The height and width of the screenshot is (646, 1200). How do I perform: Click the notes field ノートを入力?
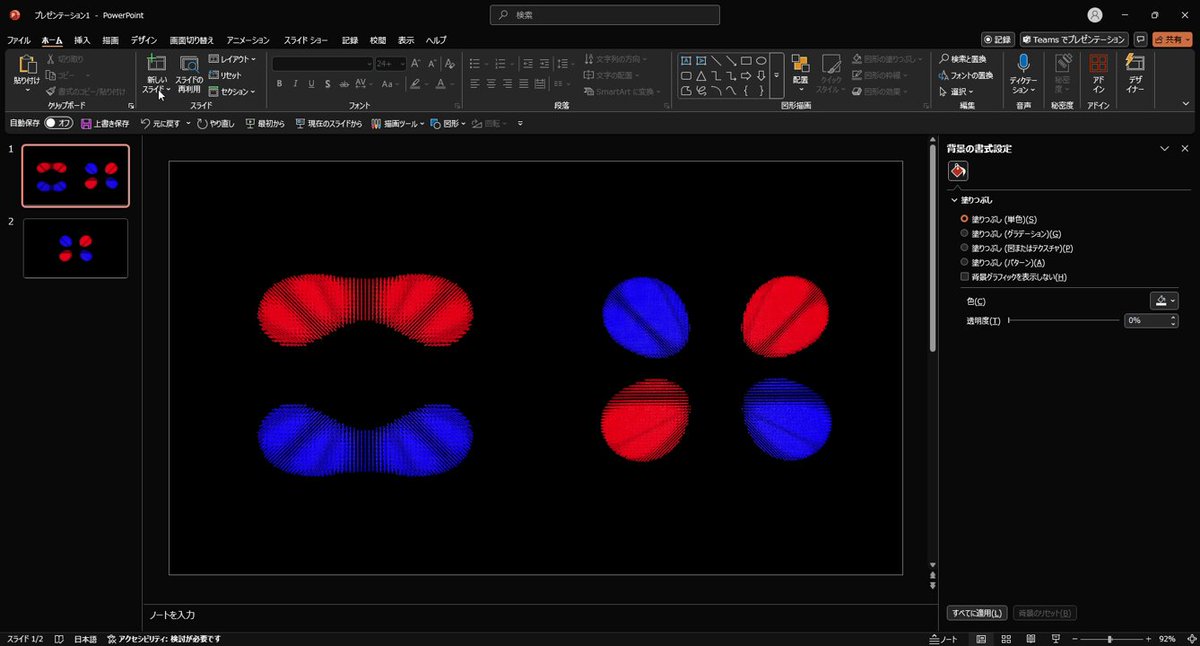pyautogui.click(x=172, y=614)
